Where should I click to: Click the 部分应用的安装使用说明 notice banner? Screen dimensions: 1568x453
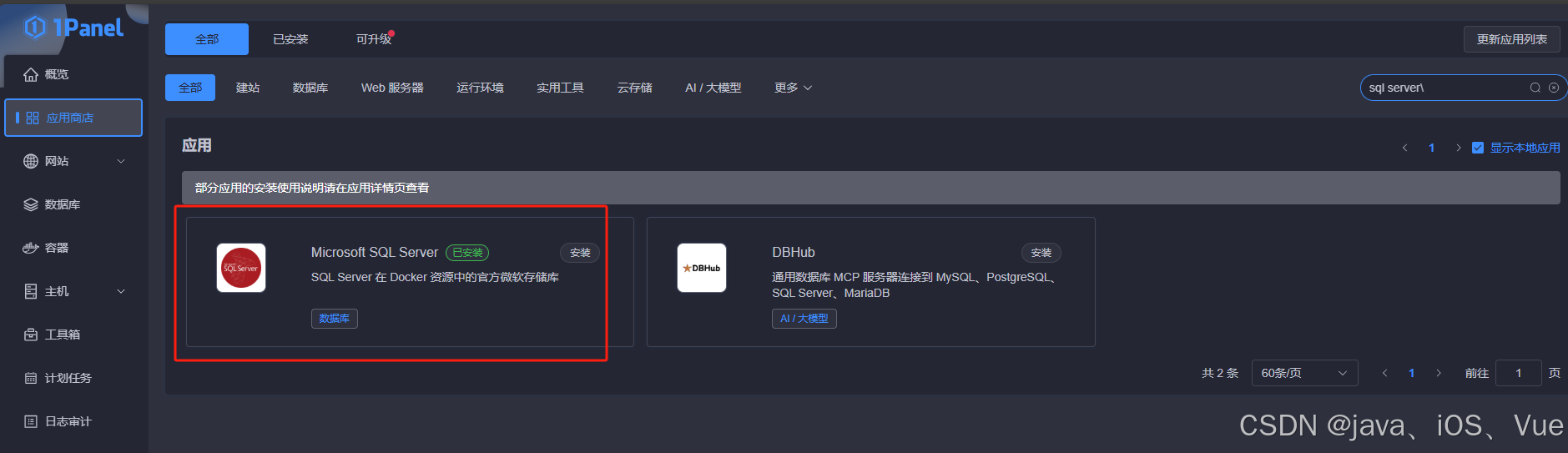871,188
